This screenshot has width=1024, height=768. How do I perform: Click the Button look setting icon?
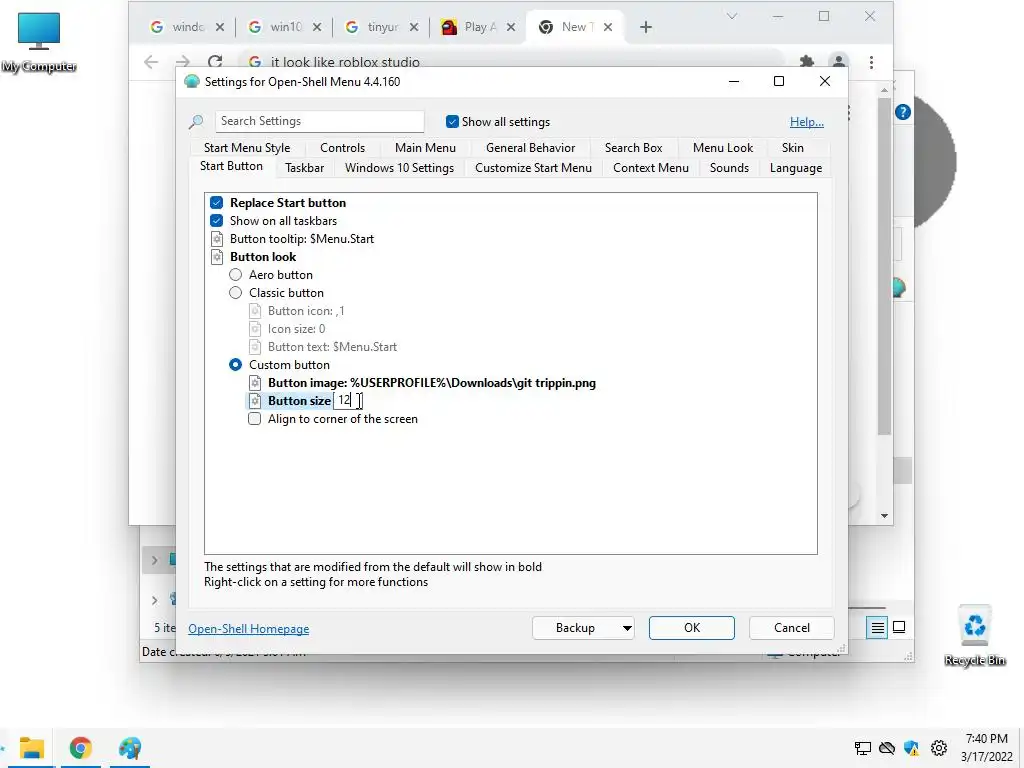[x=217, y=257]
